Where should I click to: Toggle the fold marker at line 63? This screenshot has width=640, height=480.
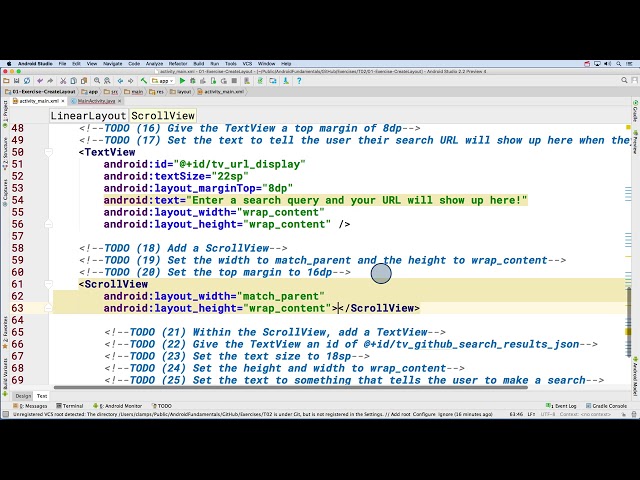pos(49,308)
